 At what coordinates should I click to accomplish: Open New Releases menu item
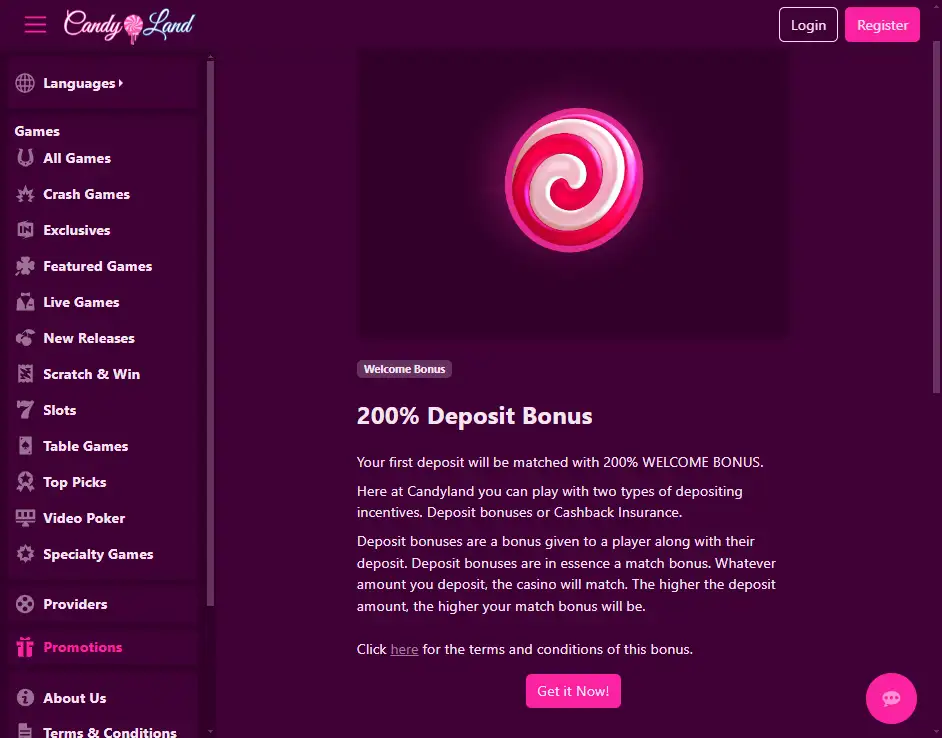click(x=89, y=338)
